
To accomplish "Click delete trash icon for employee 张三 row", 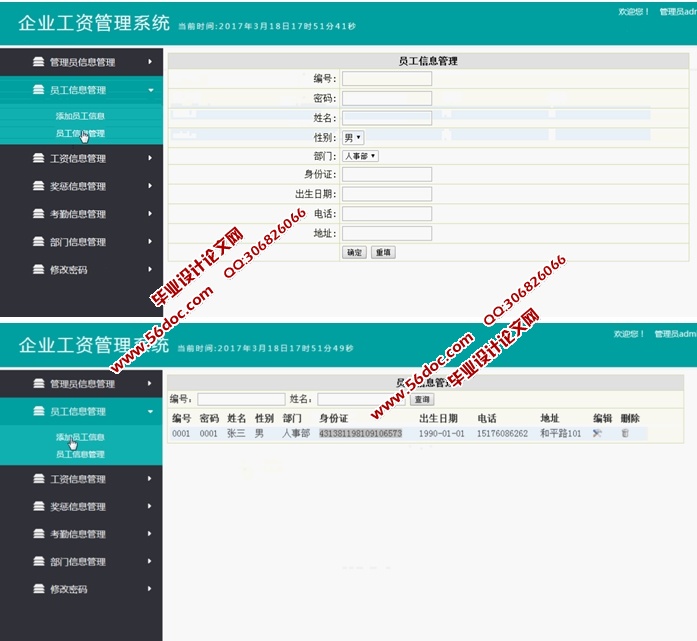I will click(x=625, y=433).
